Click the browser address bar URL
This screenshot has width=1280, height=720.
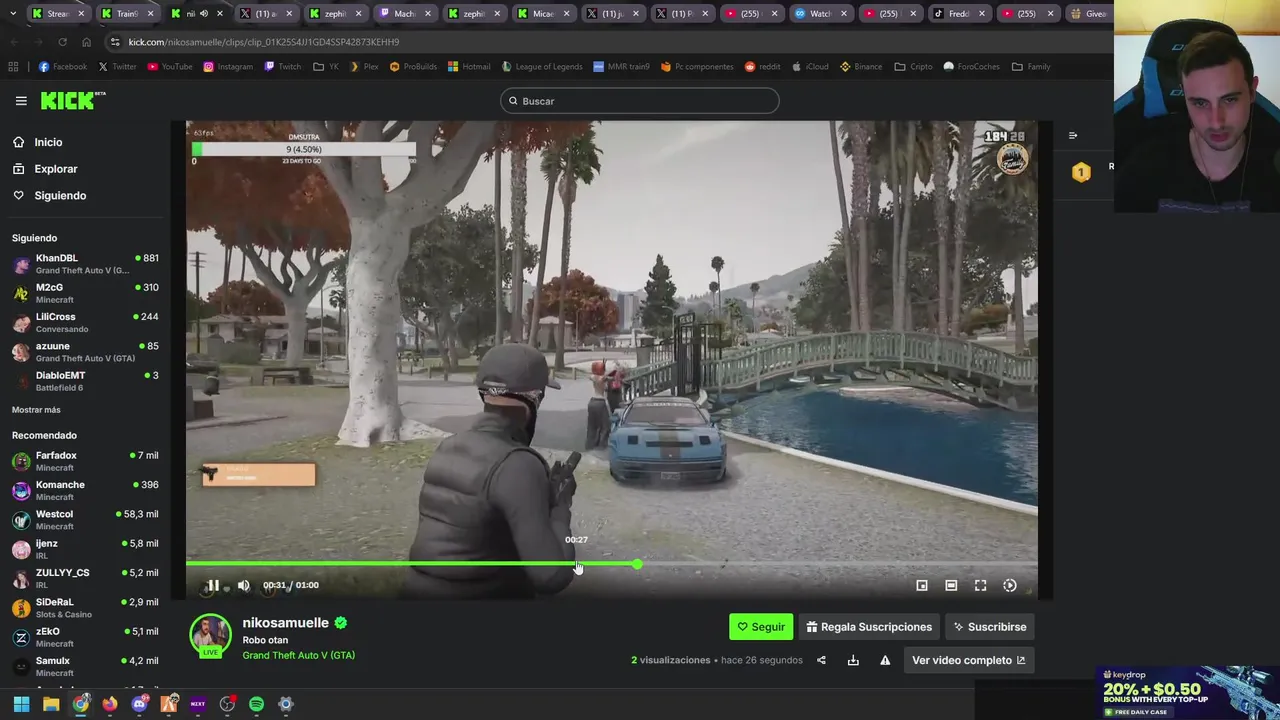[x=264, y=42]
